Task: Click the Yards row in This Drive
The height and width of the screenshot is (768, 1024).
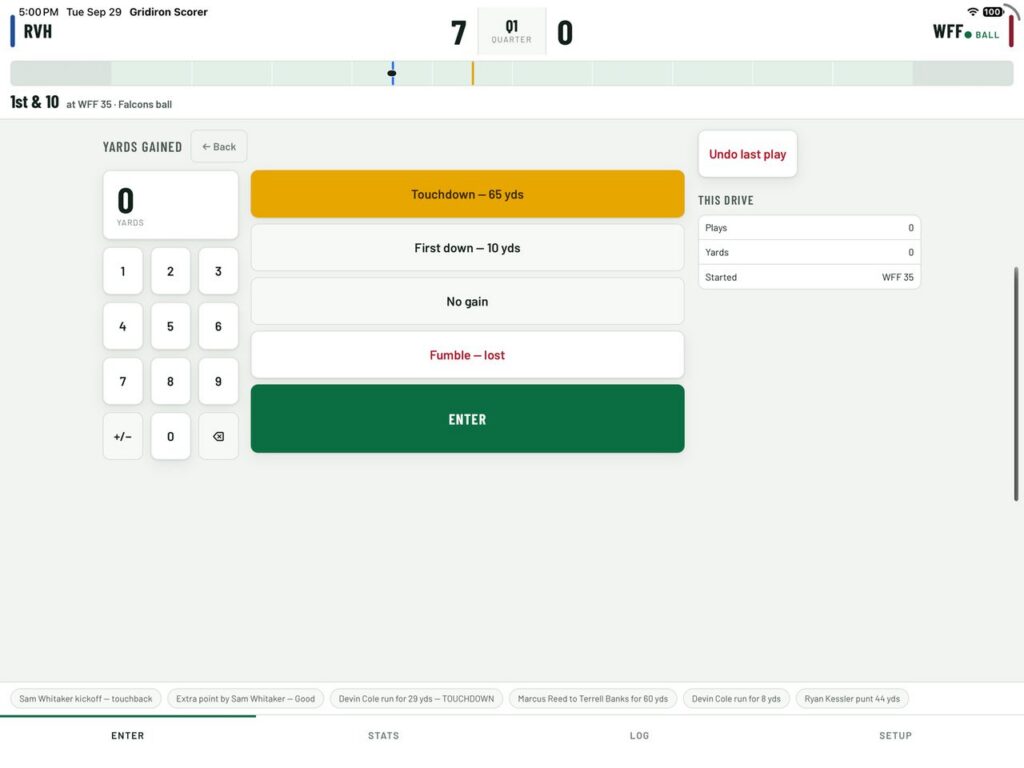Action: pyautogui.click(x=809, y=252)
